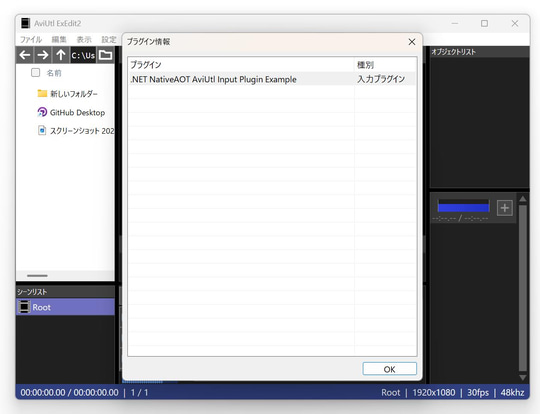The height and width of the screenshot is (414, 540).
Task: Open the 表示 menu
Action: [x=84, y=40]
